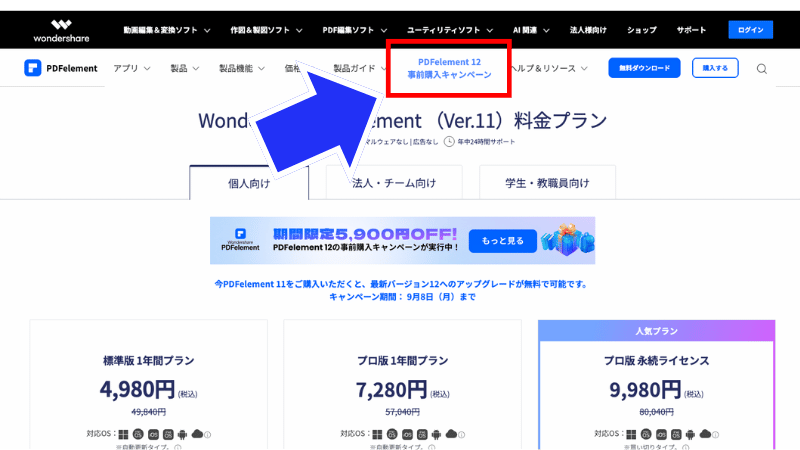Click プロ版 永続ライセンス title
This screenshot has height=450, width=800.
[657, 361]
